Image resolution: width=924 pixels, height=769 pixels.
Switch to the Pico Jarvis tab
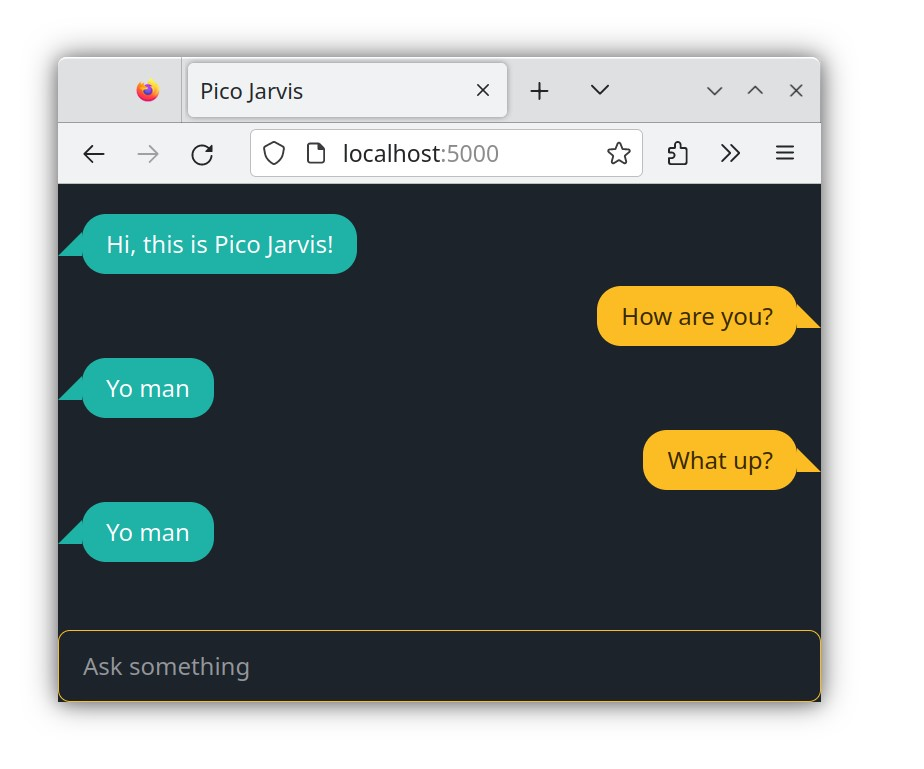click(347, 90)
